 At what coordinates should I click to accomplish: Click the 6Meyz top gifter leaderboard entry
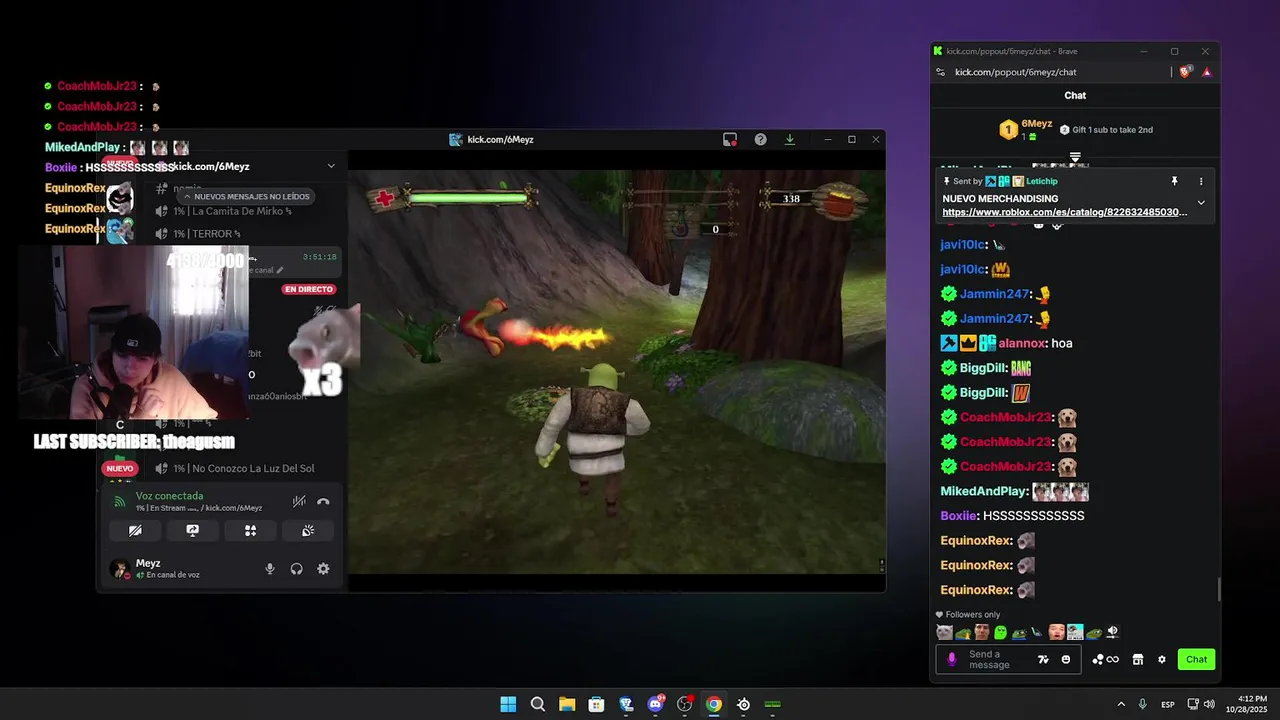(x=1025, y=129)
